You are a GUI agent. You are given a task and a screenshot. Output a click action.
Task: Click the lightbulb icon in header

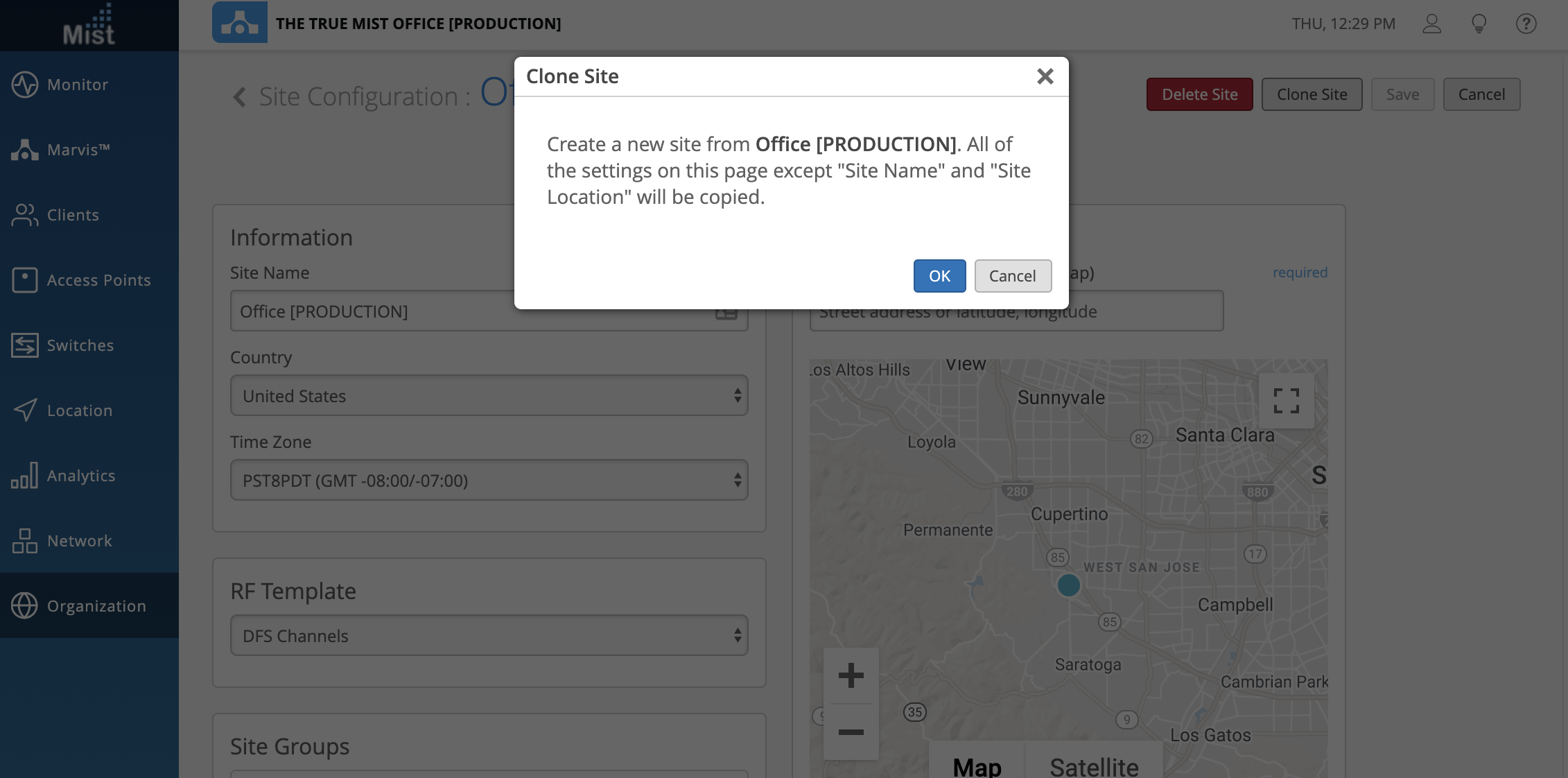(1479, 24)
